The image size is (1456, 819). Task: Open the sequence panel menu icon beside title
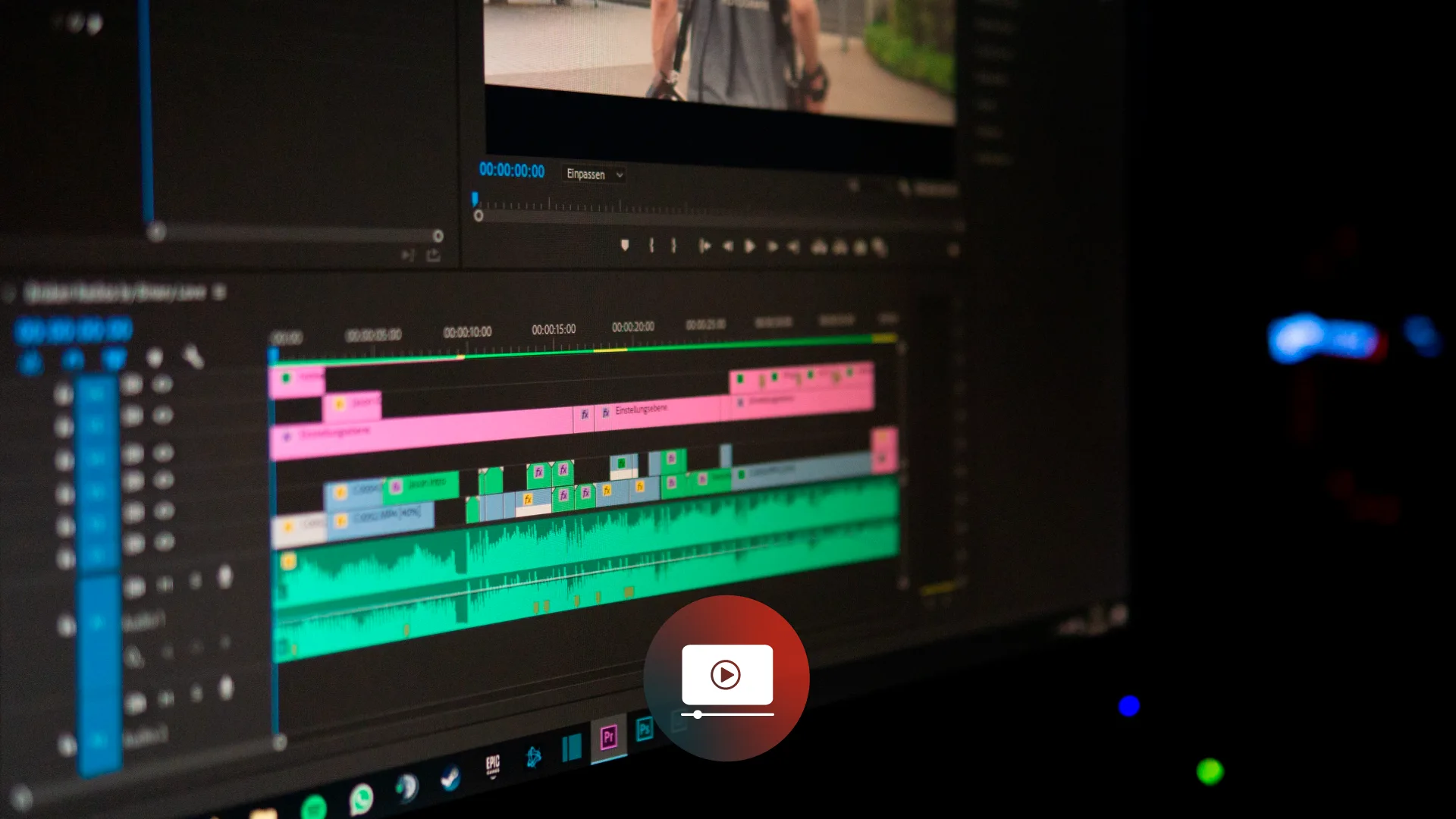pyautogui.click(x=219, y=292)
